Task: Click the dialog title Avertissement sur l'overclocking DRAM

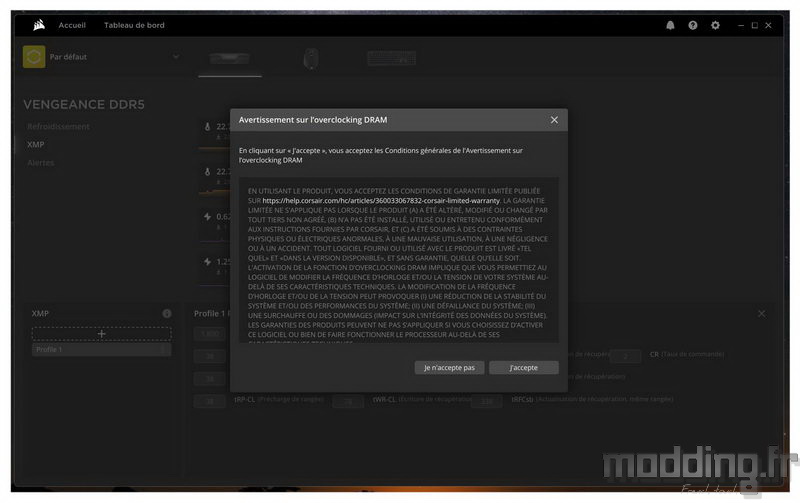Action: tap(313, 120)
